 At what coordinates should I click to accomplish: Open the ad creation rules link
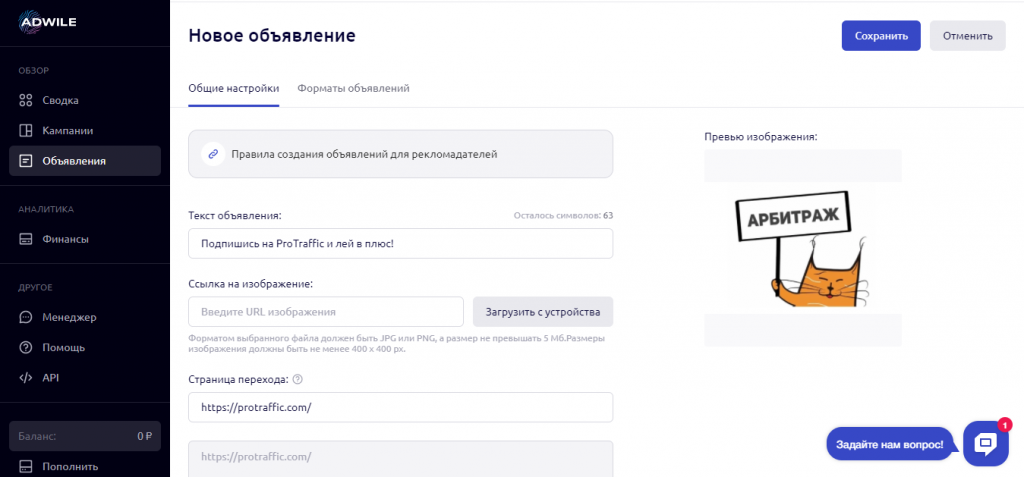tap(364, 154)
